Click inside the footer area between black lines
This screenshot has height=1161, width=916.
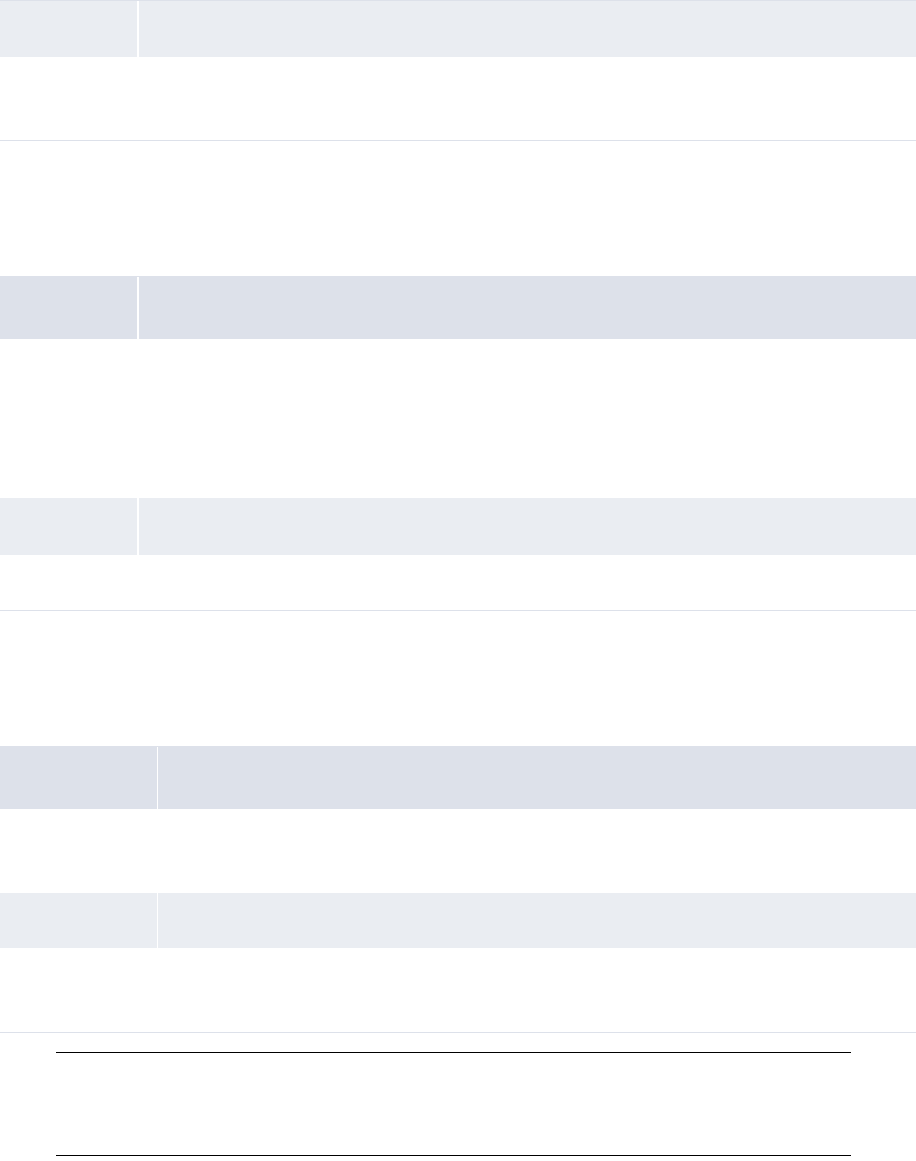click(452, 1104)
